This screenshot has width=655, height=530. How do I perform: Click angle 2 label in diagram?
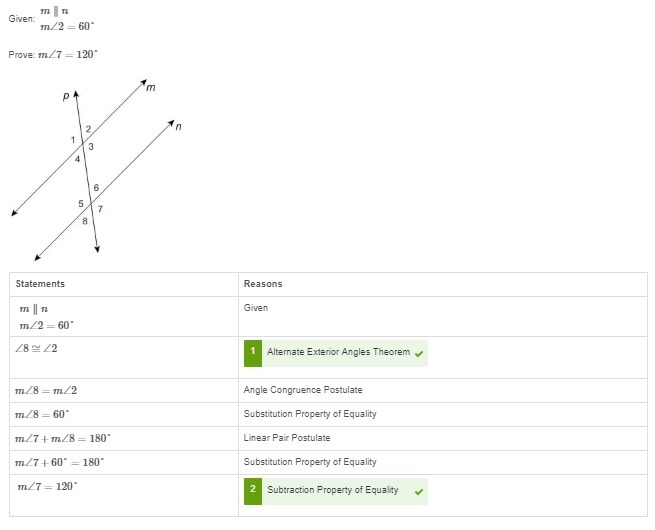[x=88, y=129]
